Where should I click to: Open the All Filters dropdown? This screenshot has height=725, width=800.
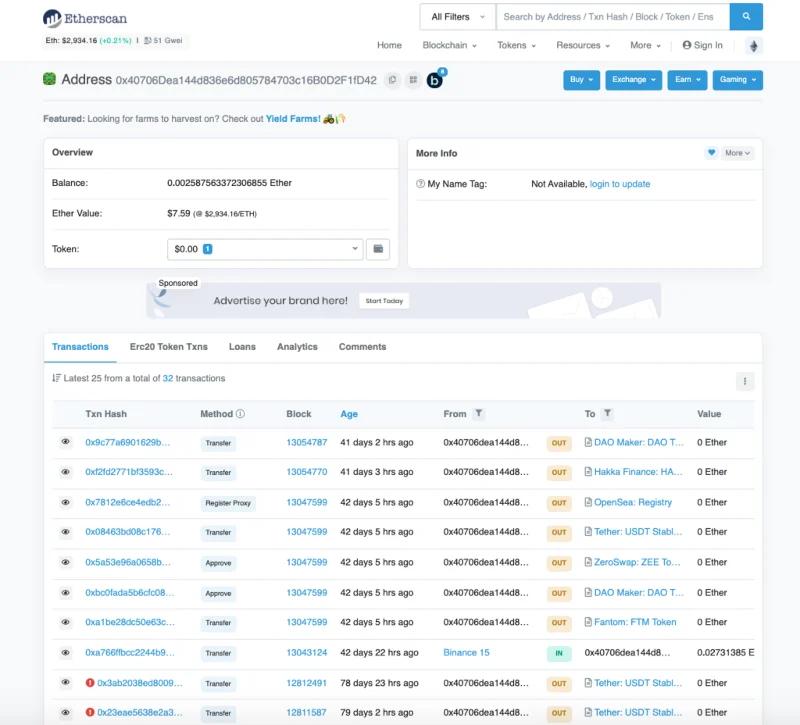coord(458,17)
